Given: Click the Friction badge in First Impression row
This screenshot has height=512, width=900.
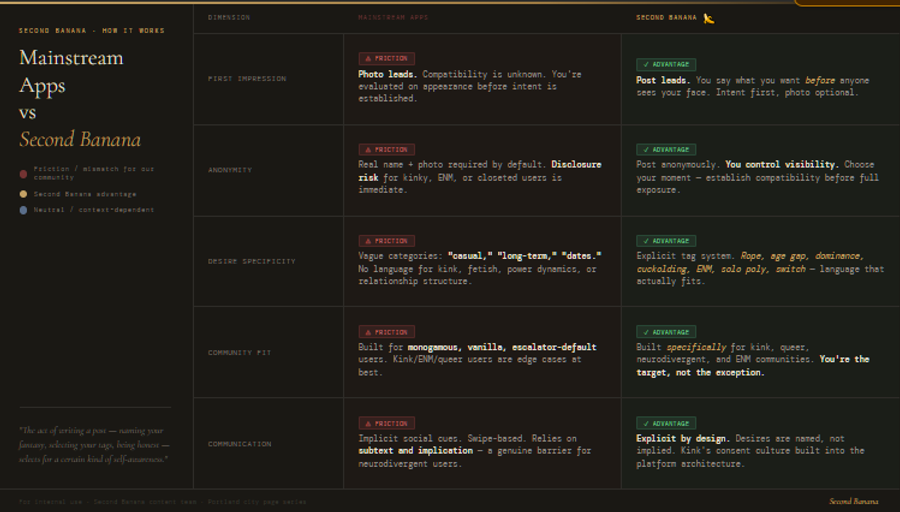Looking at the screenshot, I should (x=386, y=59).
